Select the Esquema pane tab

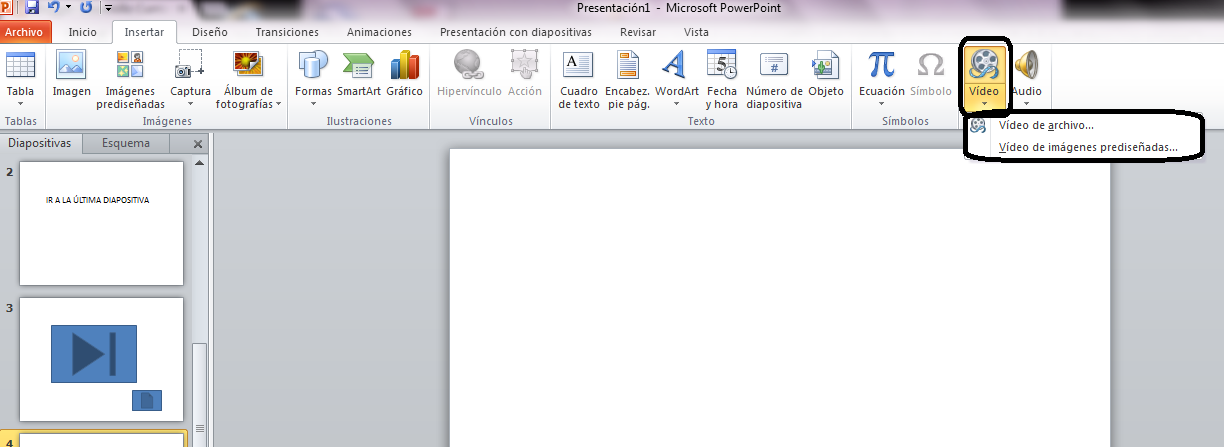pyautogui.click(x=126, y=143)
